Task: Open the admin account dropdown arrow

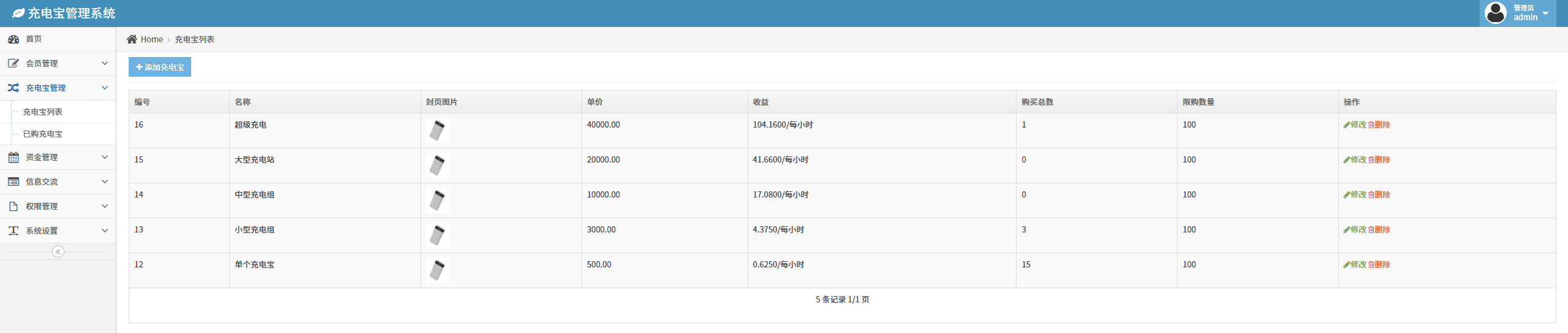Action: tap(1545, 13)
